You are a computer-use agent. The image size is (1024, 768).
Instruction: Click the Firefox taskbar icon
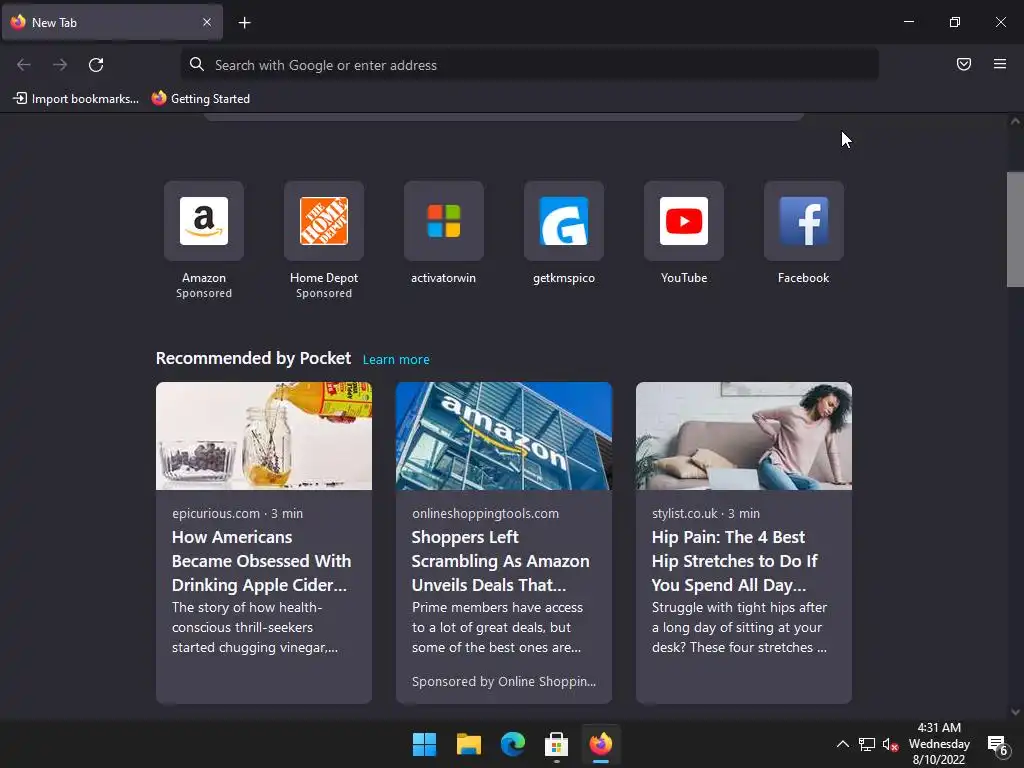601,744
